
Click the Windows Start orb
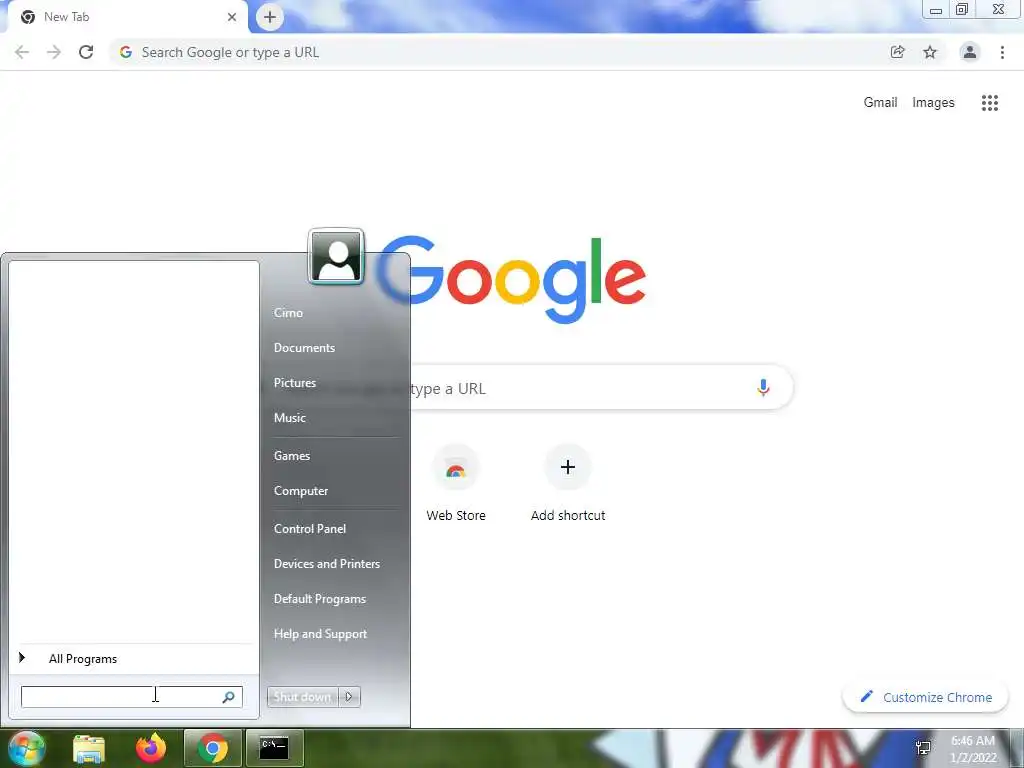pos(26,748)
